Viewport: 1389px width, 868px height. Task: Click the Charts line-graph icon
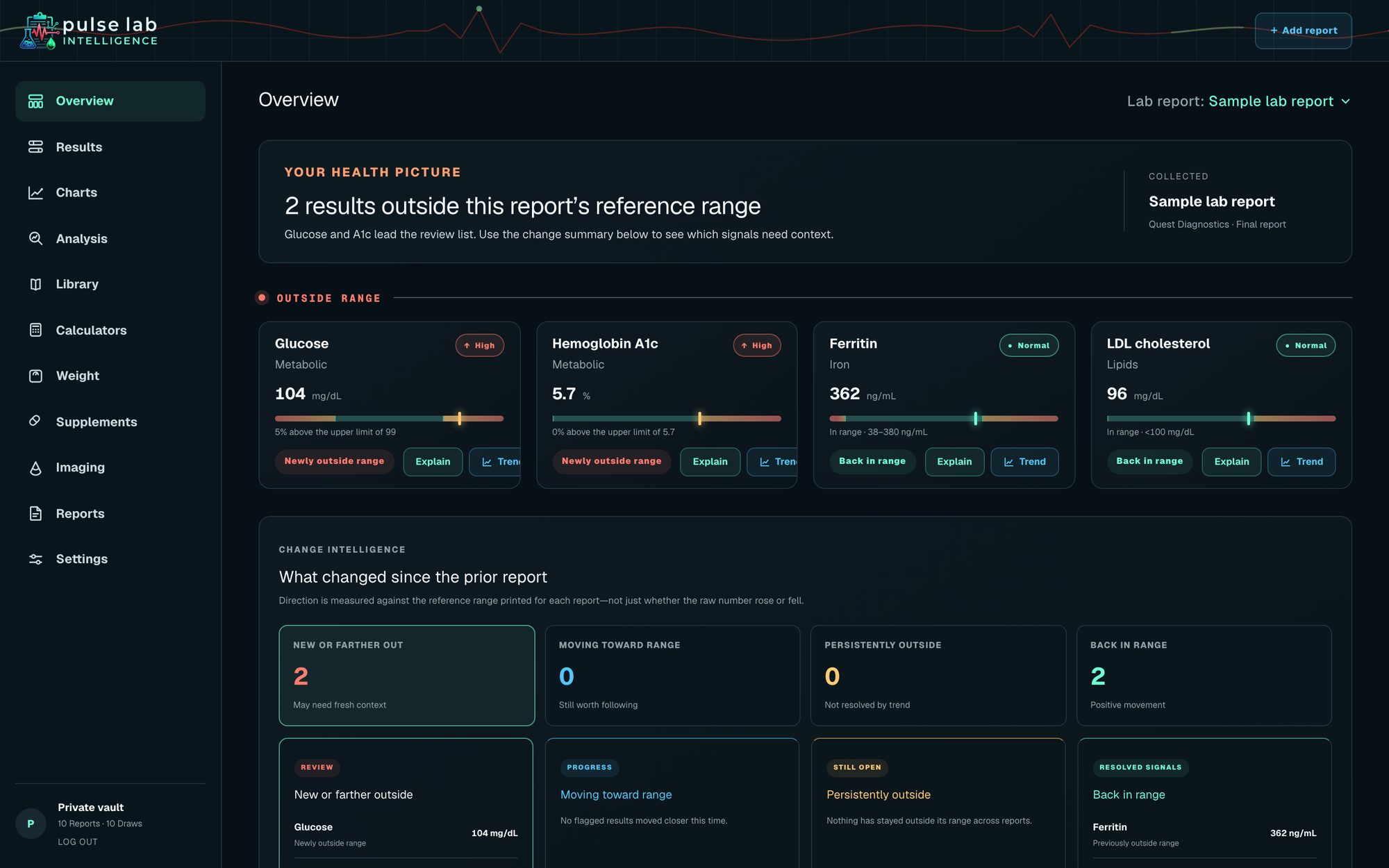[x=35, y=192]
